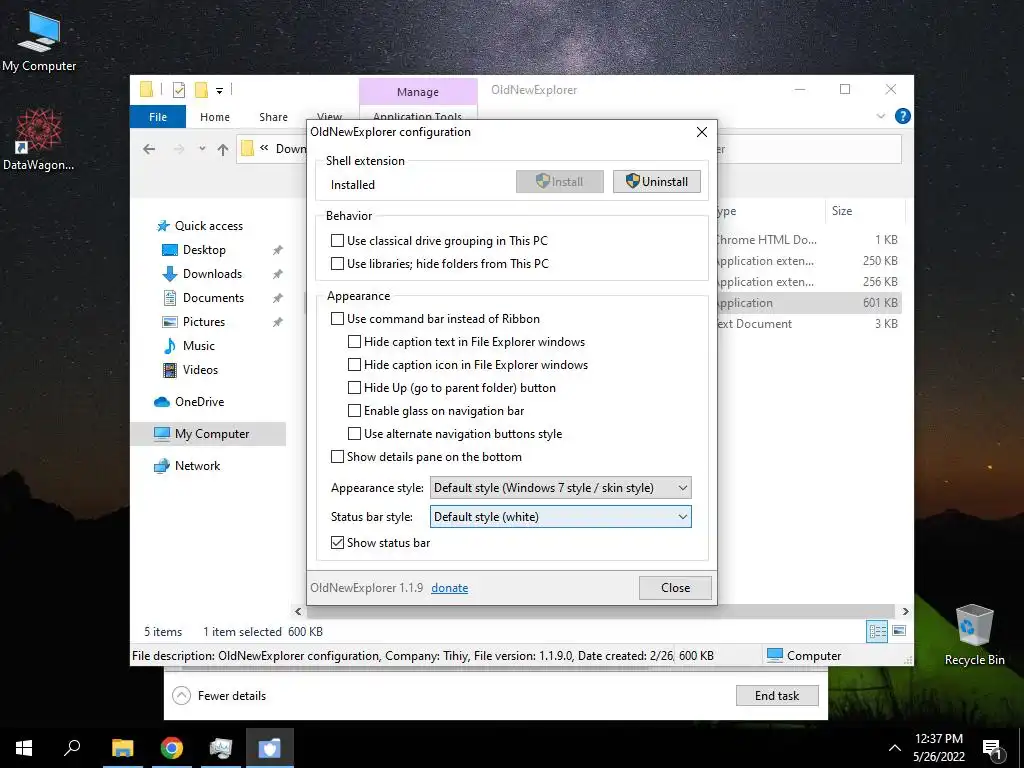Check Use command bar instead of Ribbon
This screenshot has width=1024, height=768.
click(x=337, y=319)
